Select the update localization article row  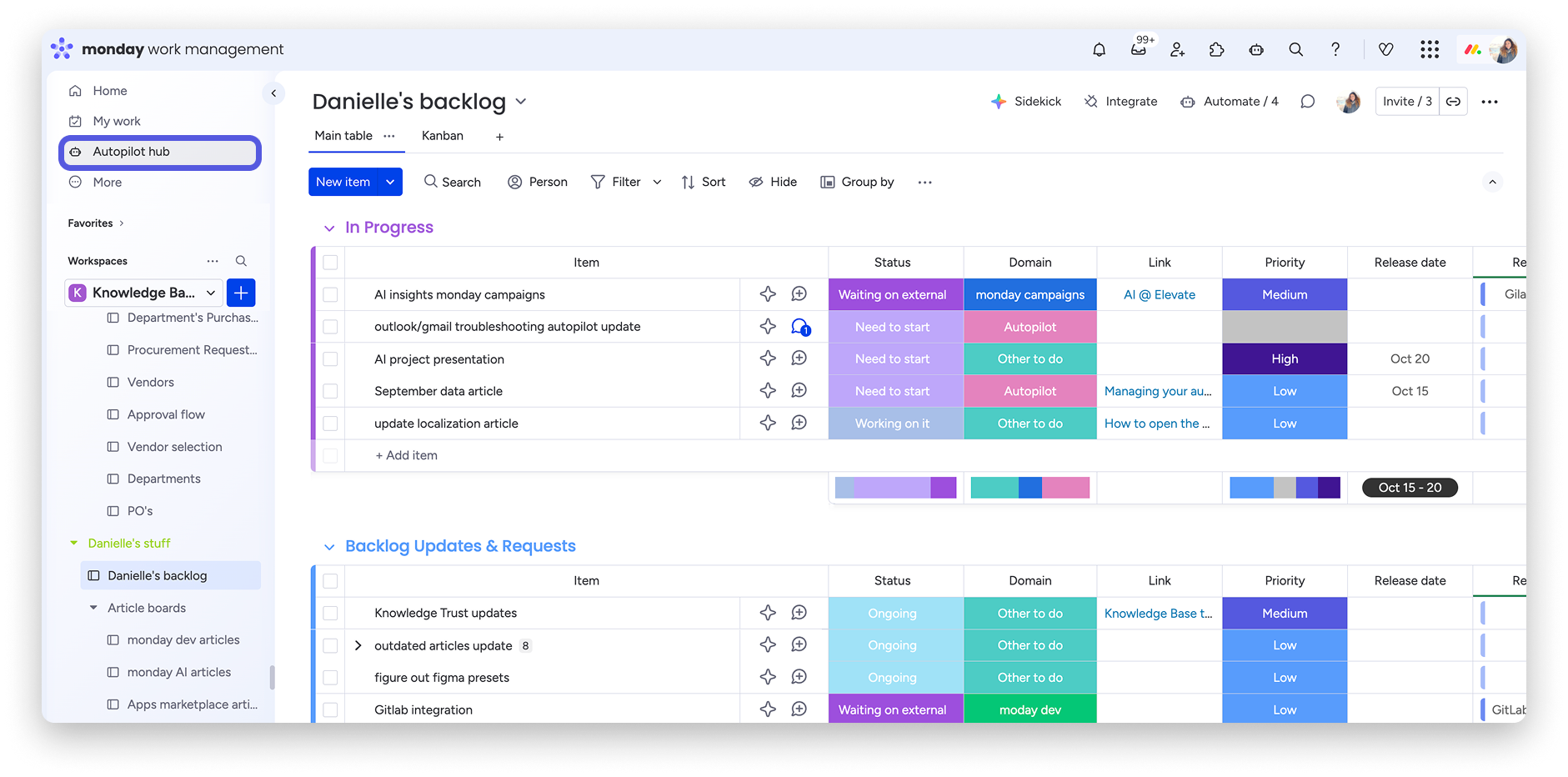tap(330, 424)
